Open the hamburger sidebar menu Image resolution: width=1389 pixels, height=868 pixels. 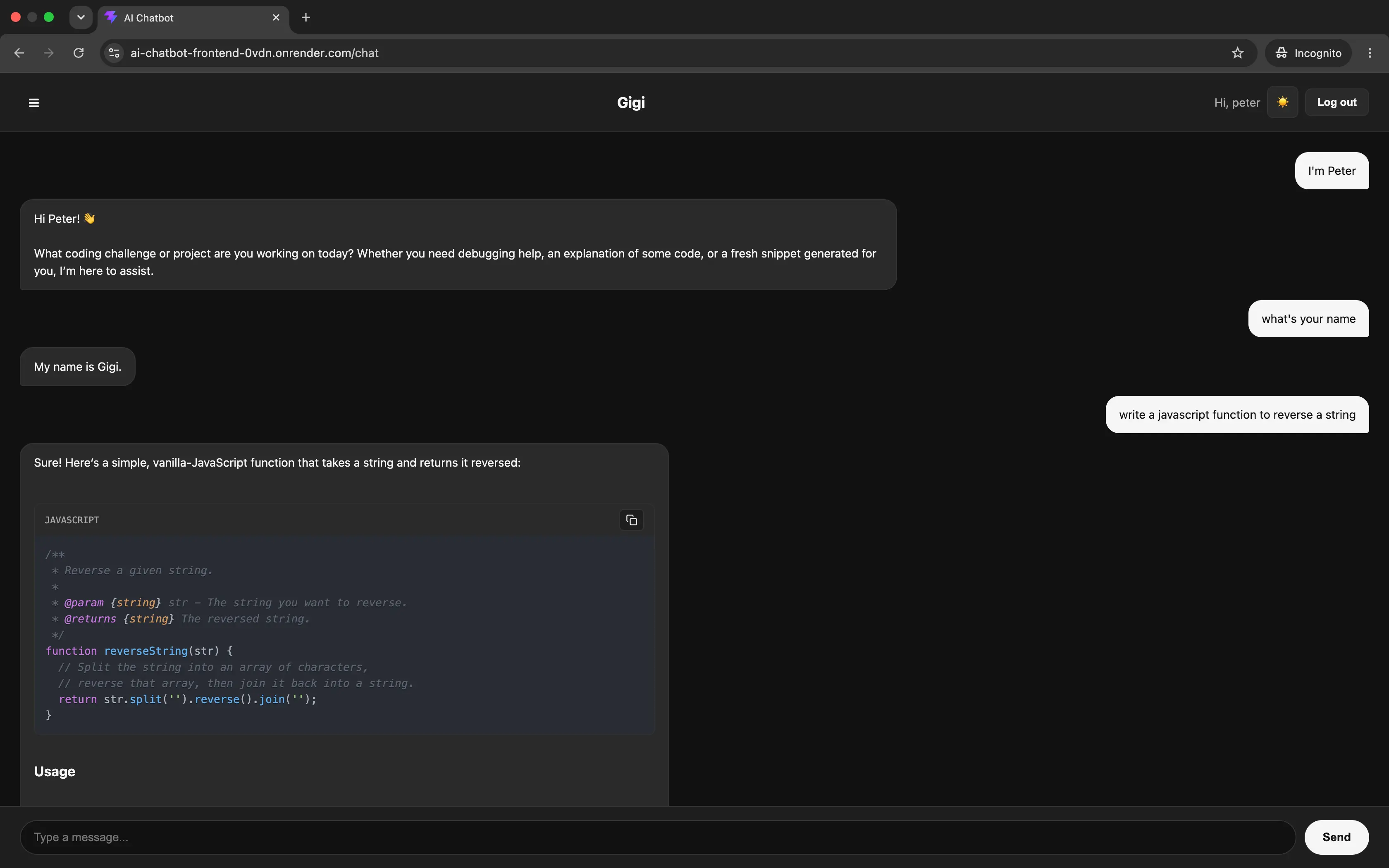[34, 103]
